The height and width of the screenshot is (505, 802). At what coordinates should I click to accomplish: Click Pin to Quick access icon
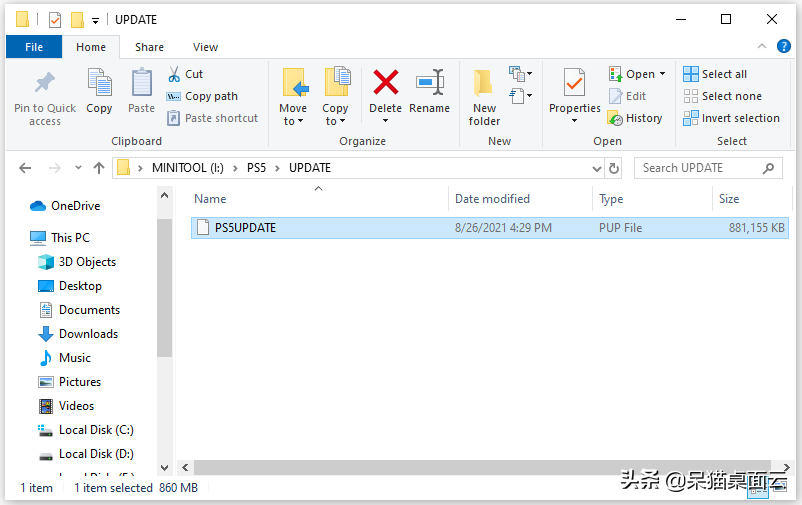[x=44, y=82]
